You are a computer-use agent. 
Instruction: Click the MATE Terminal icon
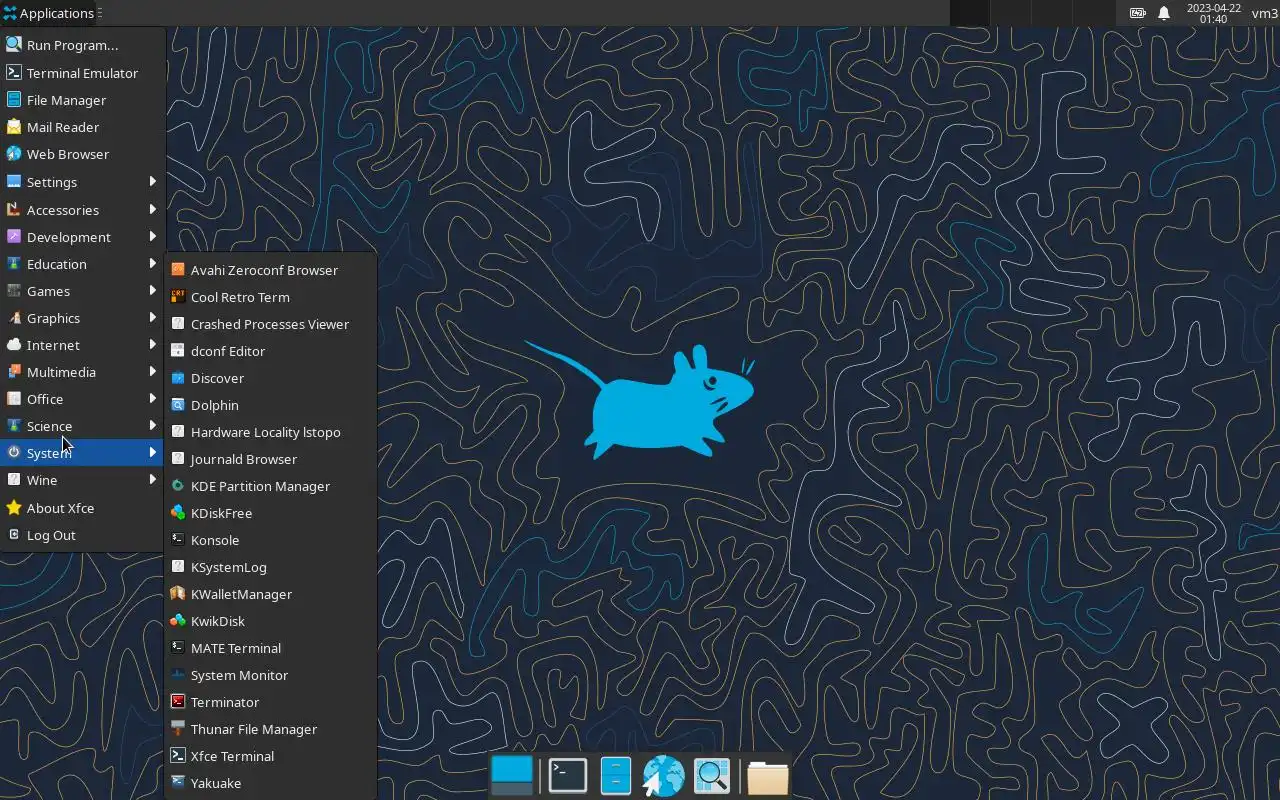pyautogui.click(x=178, y=648)
